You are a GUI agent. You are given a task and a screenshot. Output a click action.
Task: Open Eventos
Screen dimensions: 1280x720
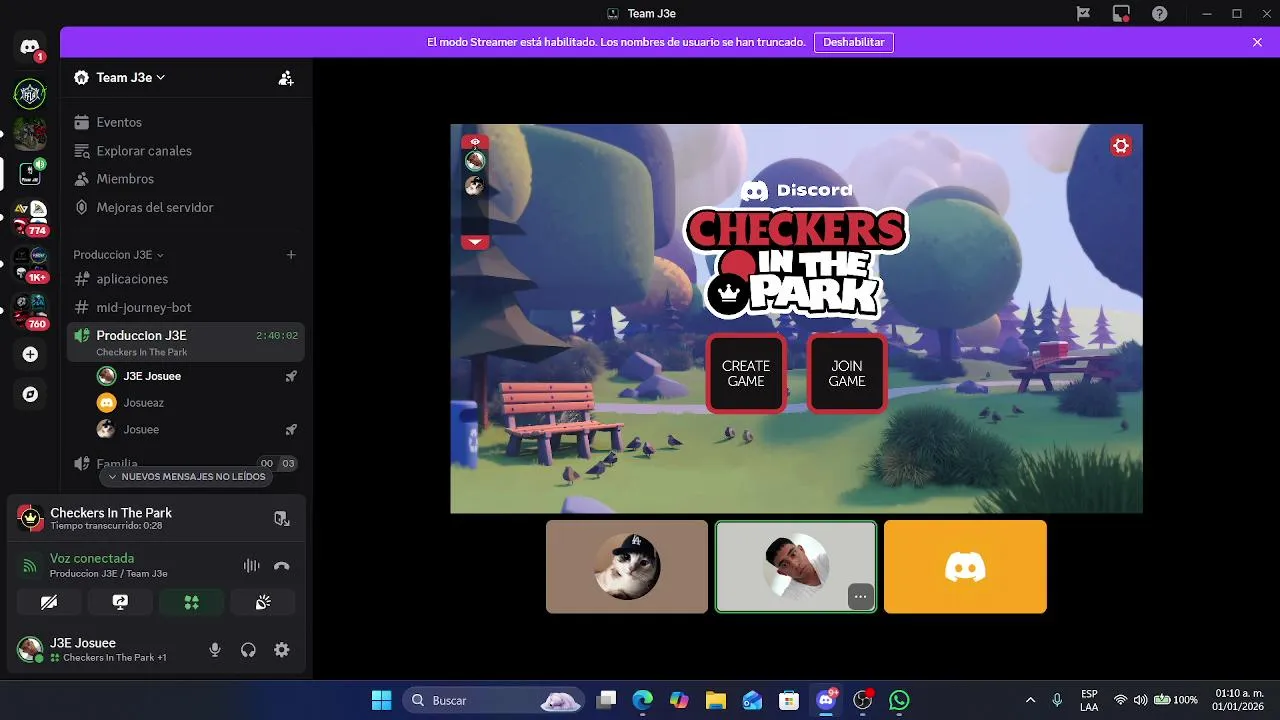click(186, 122)
